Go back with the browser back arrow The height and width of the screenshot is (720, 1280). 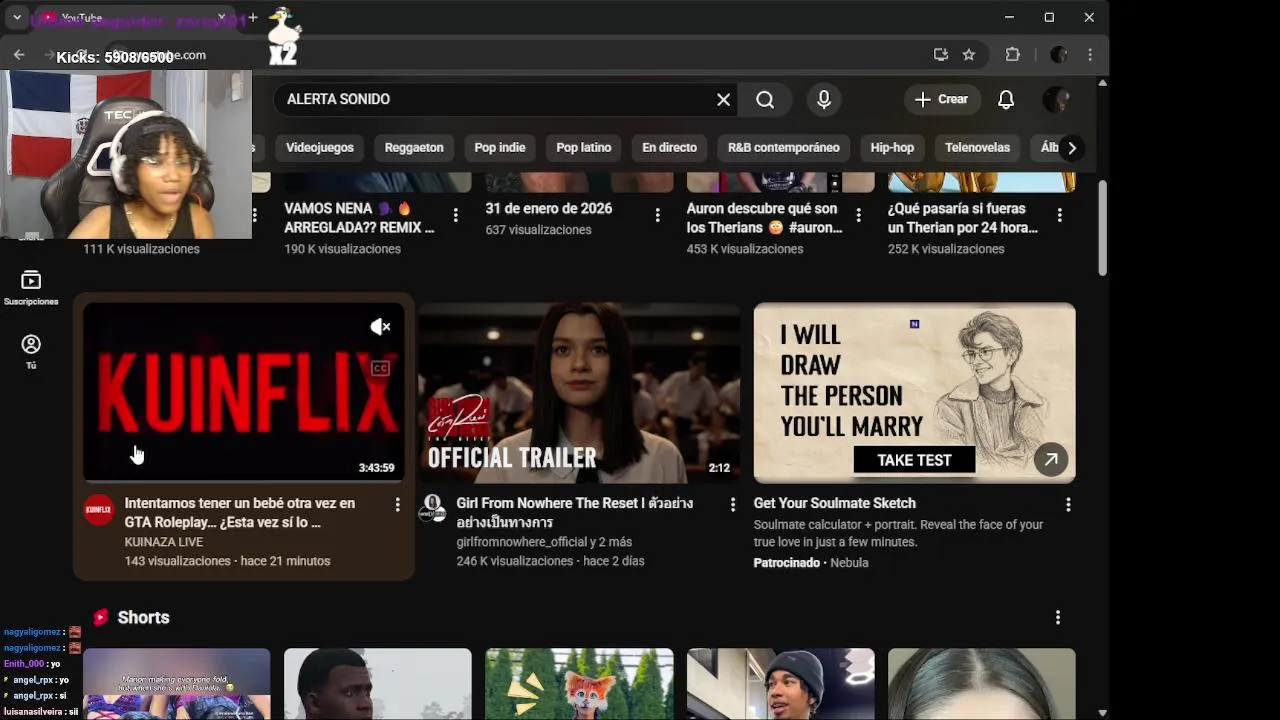[19, 55]
